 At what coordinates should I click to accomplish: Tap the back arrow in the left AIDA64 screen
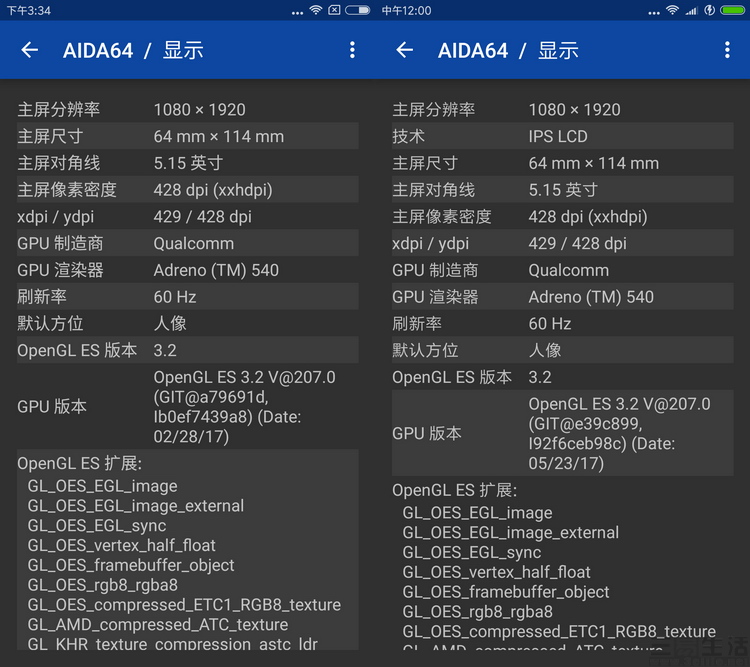click(x=30, y=50)
